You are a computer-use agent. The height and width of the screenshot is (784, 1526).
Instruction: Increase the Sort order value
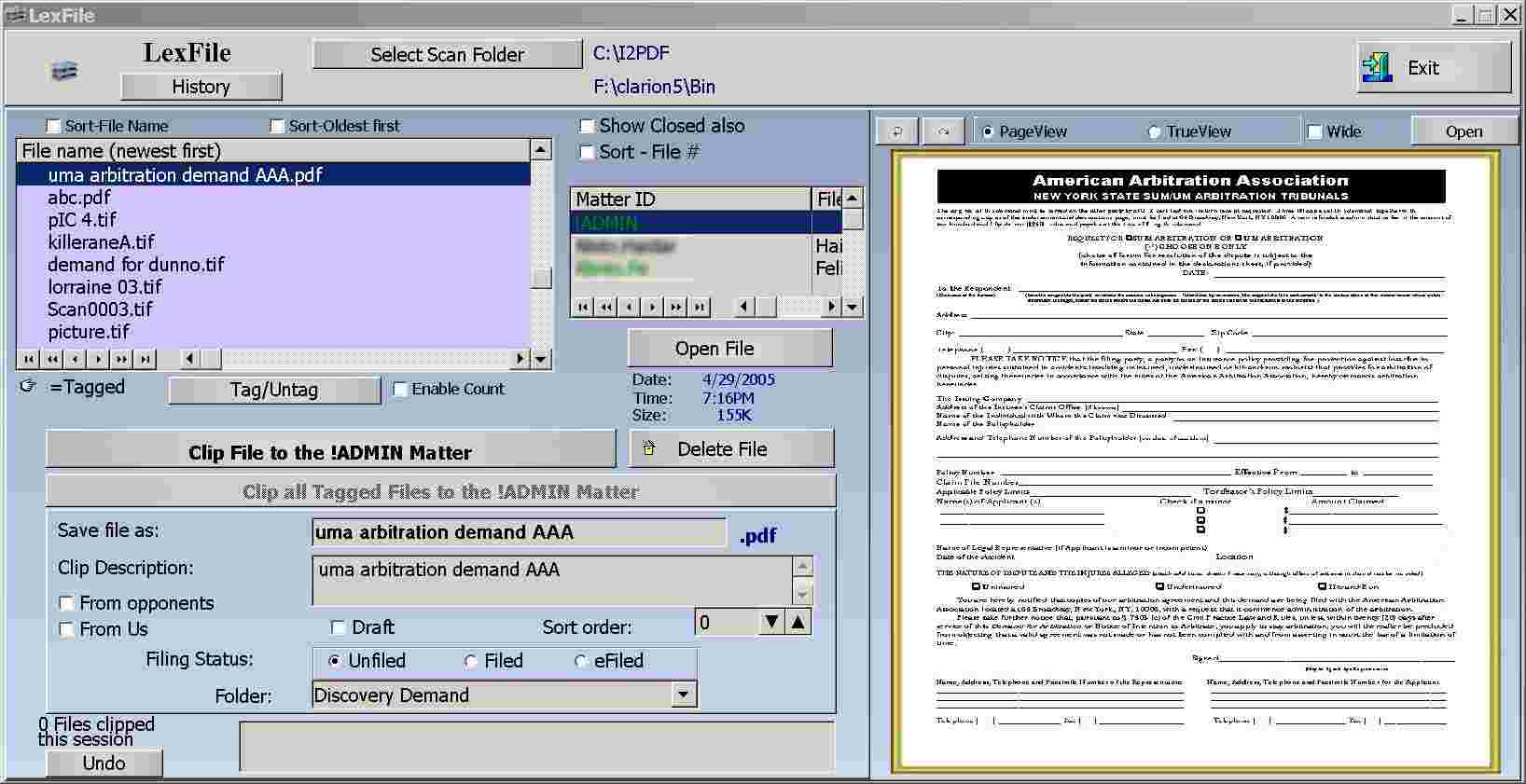(x=798, y=622)
